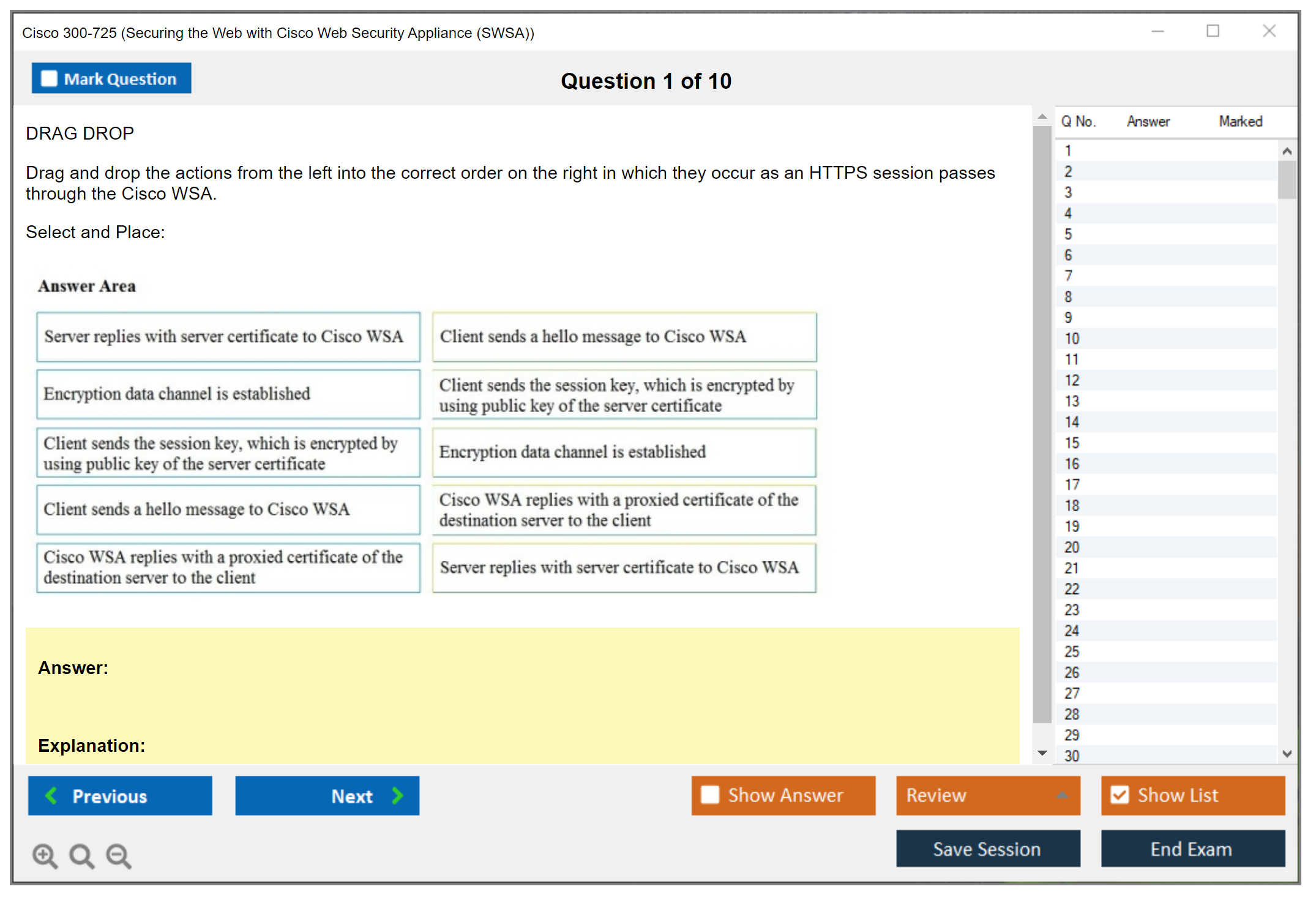This screenshot has width=1316, height=900.
Task: Select question 10 in the list
Action: (x=1072, y=339)
